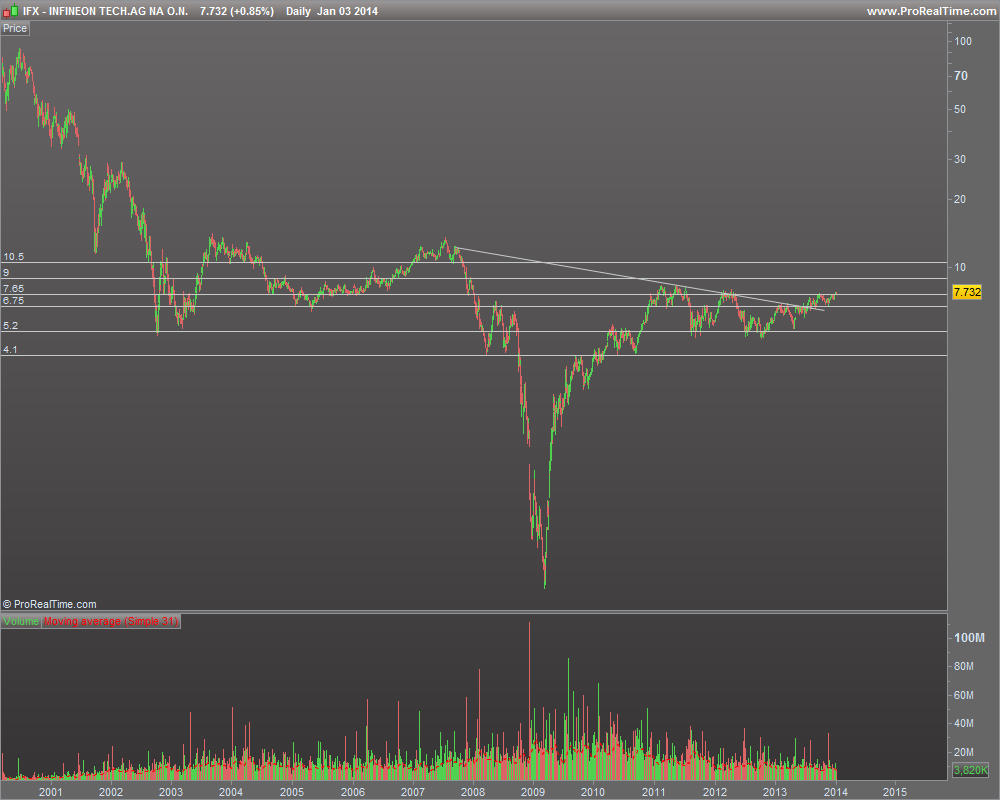Select the 5.2 horizontal level label
Viewport: 1000px width, 800px height.
point(10,325)
